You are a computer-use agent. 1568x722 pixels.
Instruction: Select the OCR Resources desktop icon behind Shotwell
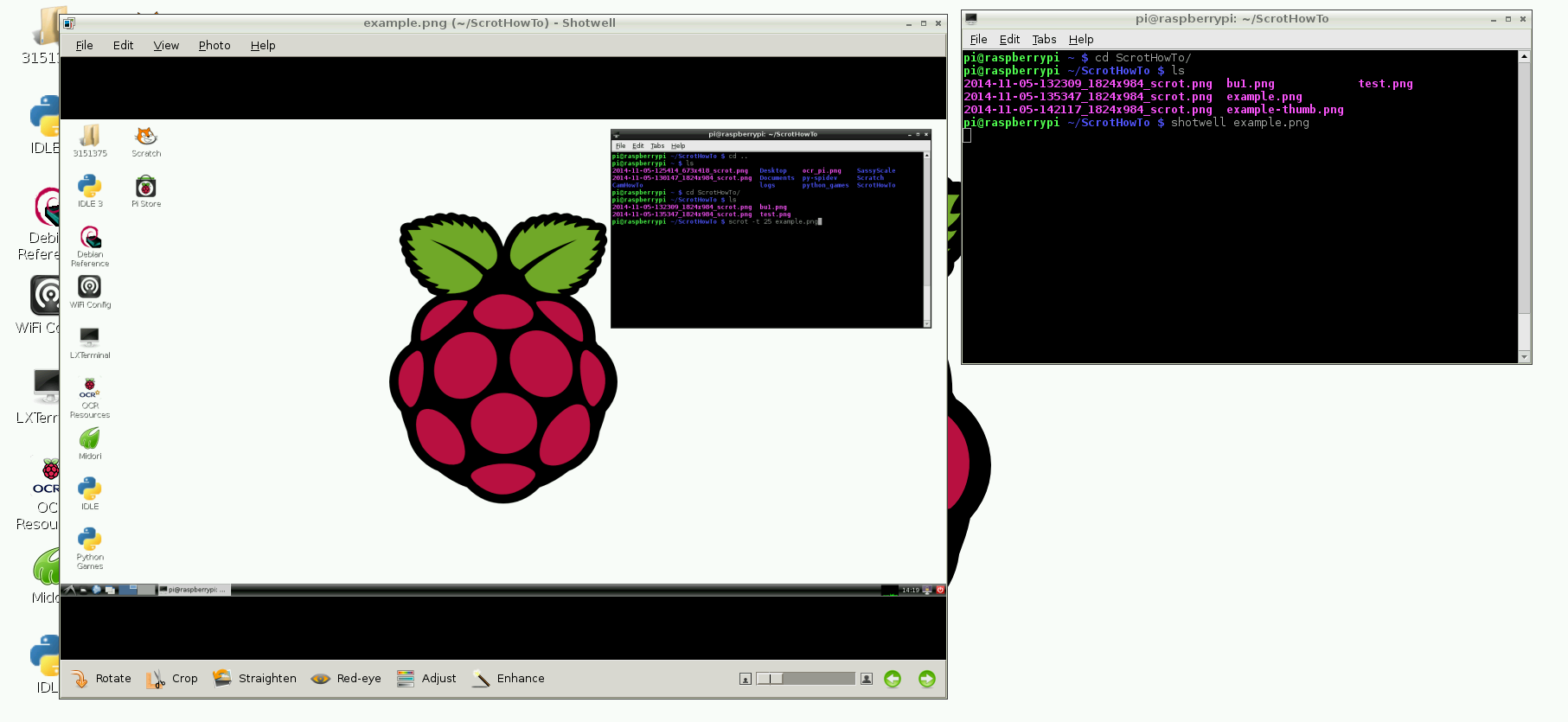click(39, 495)
